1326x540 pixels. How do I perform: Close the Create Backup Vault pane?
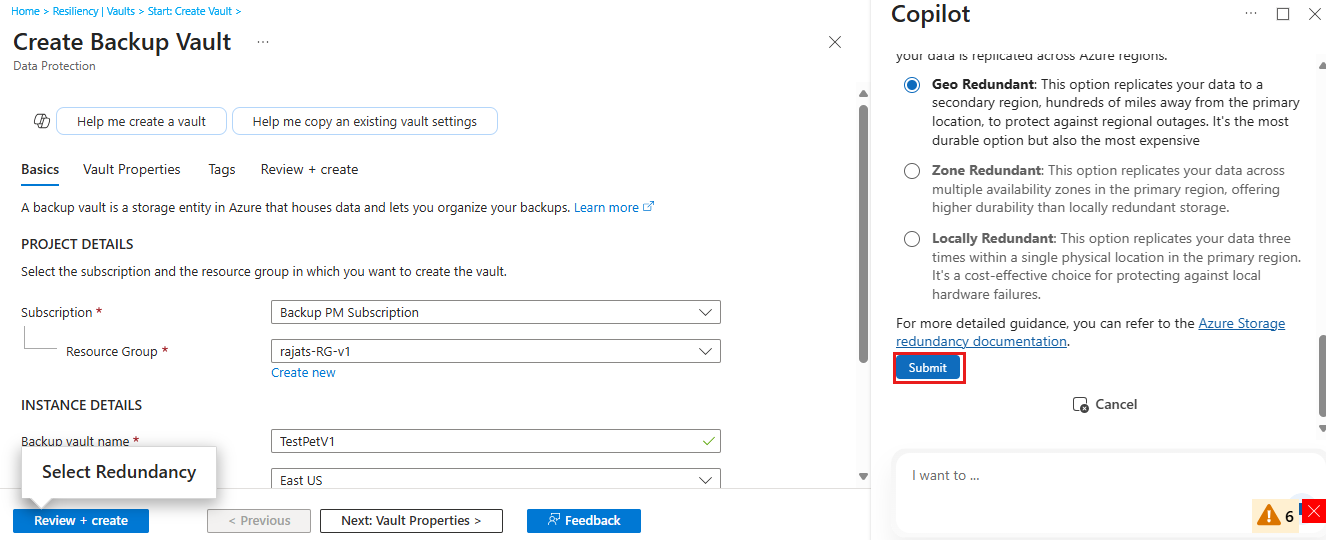835,42
